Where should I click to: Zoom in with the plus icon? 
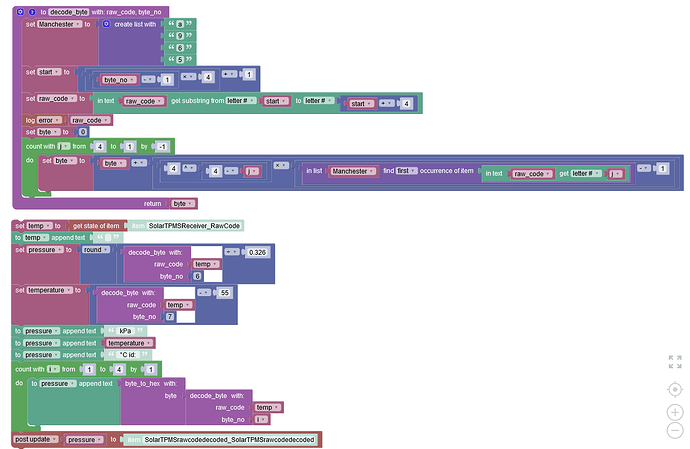pos(675,412)
